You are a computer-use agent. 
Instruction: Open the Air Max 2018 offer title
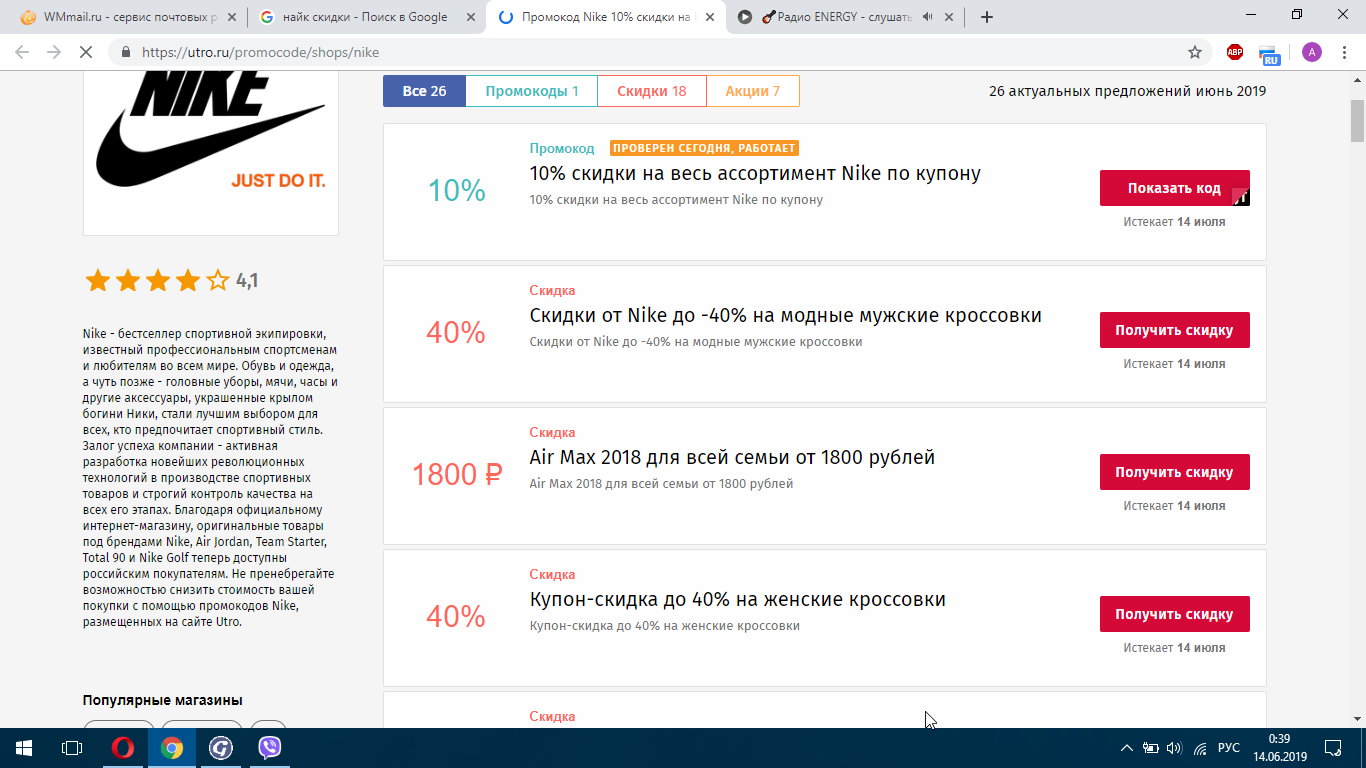point(732,458)
